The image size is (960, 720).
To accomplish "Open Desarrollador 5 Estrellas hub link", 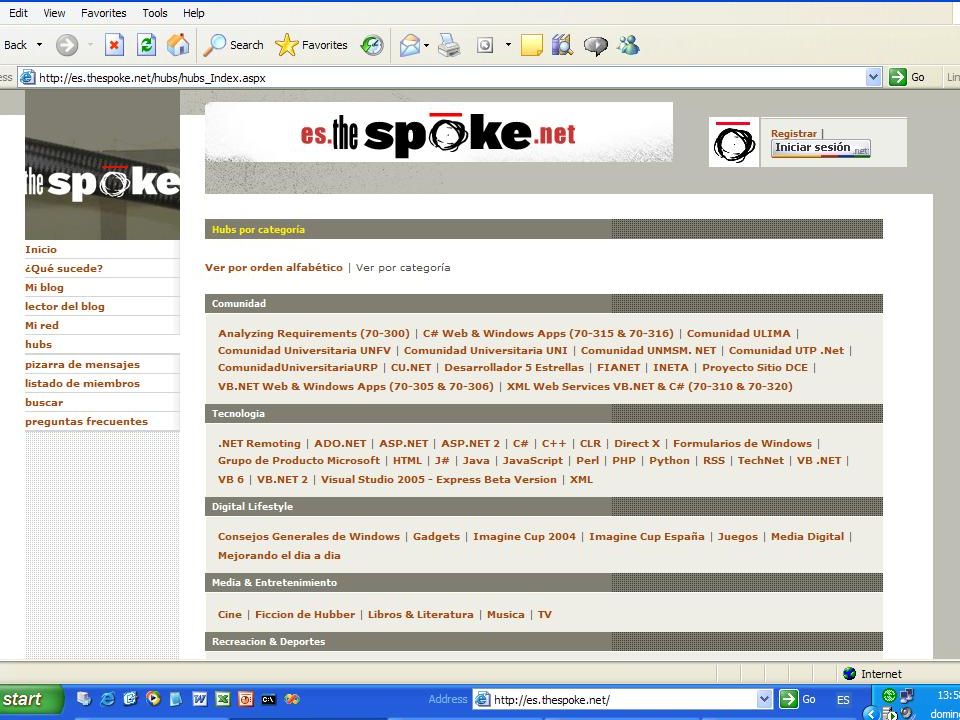I will (x=514, y=367).
